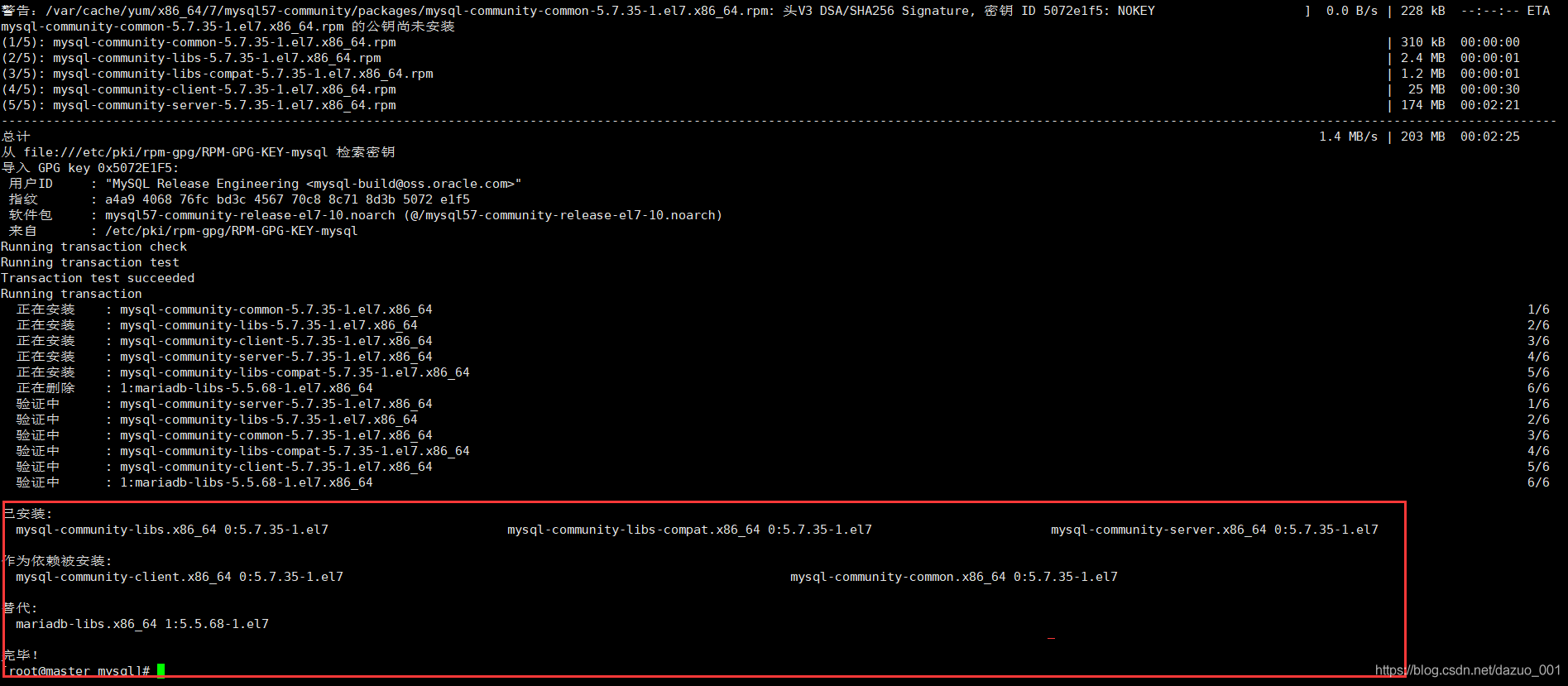Click the 的公钥尚未安装 warning line
This screenshot has width=1568, height=686.
tap(228, 26)
